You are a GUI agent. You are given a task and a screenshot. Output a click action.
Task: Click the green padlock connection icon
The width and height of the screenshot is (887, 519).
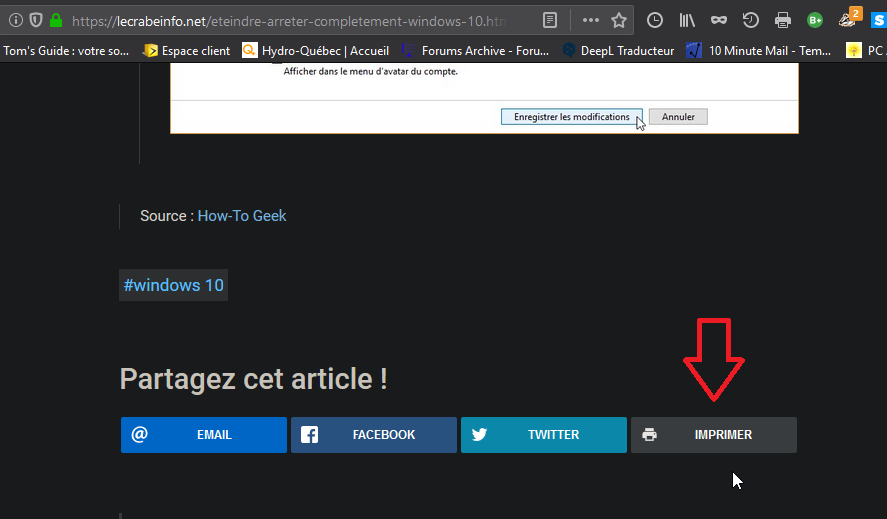tap(55, 21)
